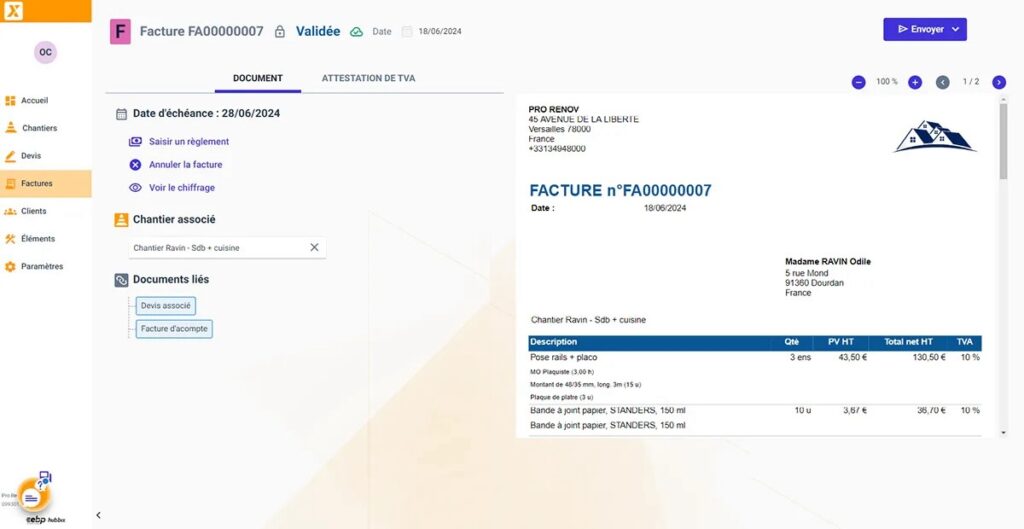Image resolution: width=1024 pixels, height=529 pixels.
Task: Open Clients in the sidebar menu
Action: coord(33,211)
